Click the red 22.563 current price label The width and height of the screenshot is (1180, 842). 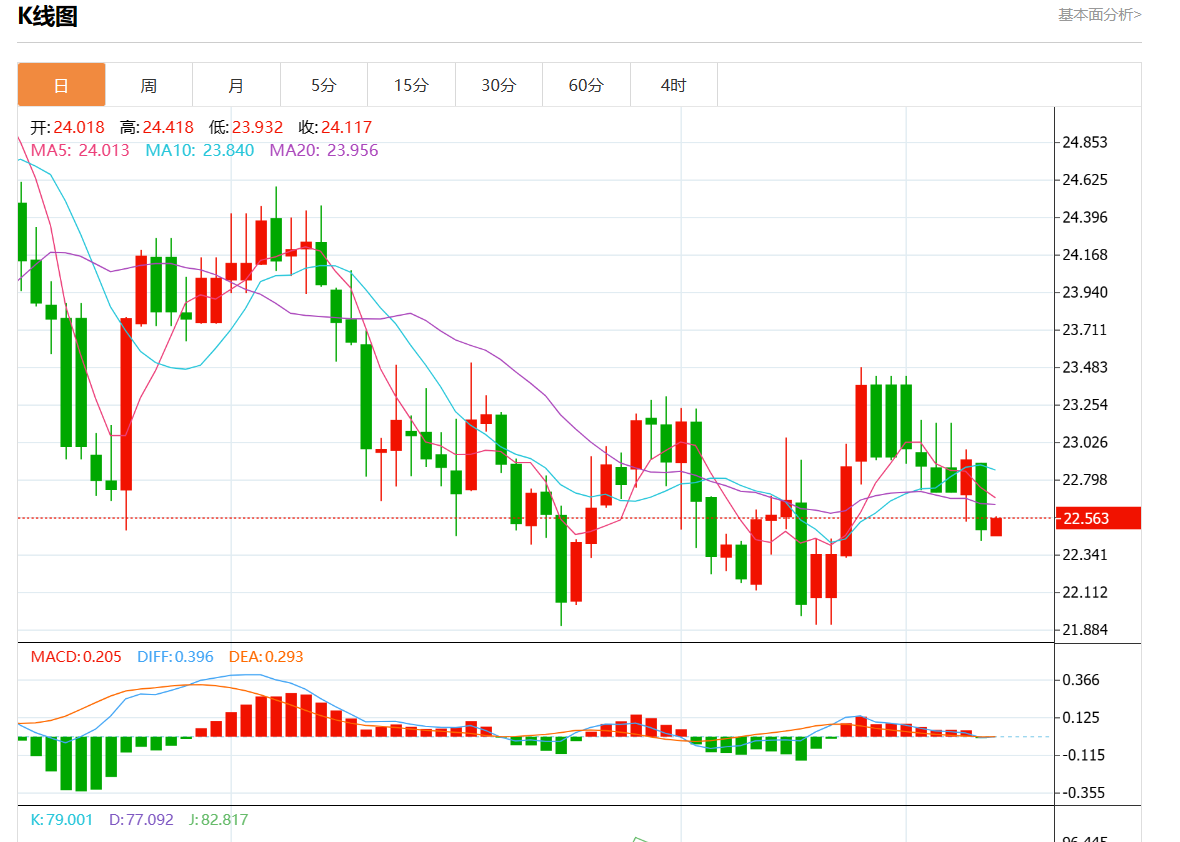[1098, 518]
